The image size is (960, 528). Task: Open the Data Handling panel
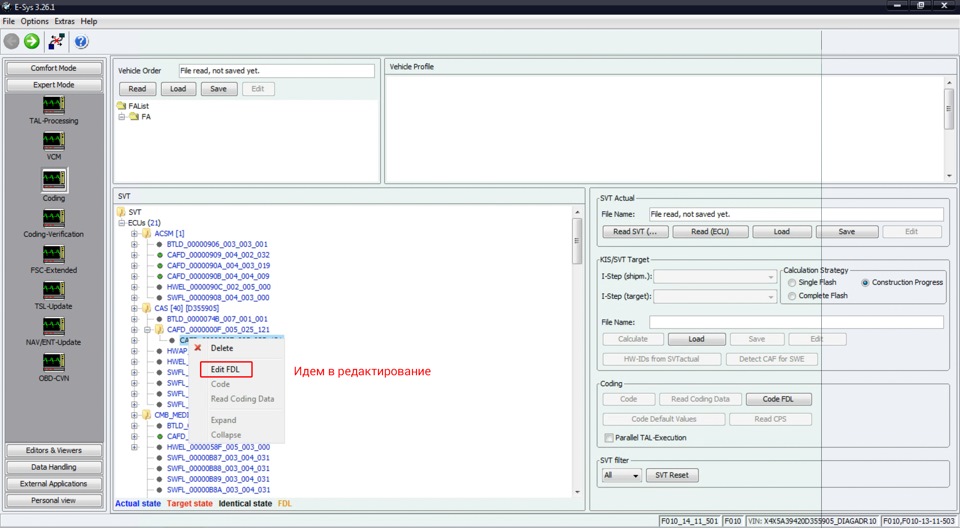(x=54, y=467)
